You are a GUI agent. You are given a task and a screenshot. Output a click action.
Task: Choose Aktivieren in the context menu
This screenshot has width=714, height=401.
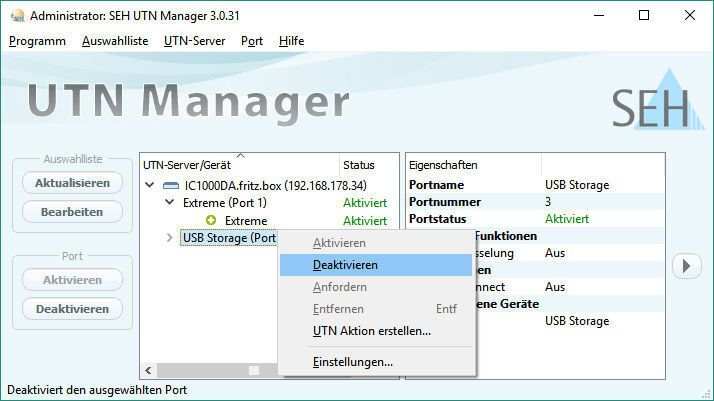[x=376, y=243]
